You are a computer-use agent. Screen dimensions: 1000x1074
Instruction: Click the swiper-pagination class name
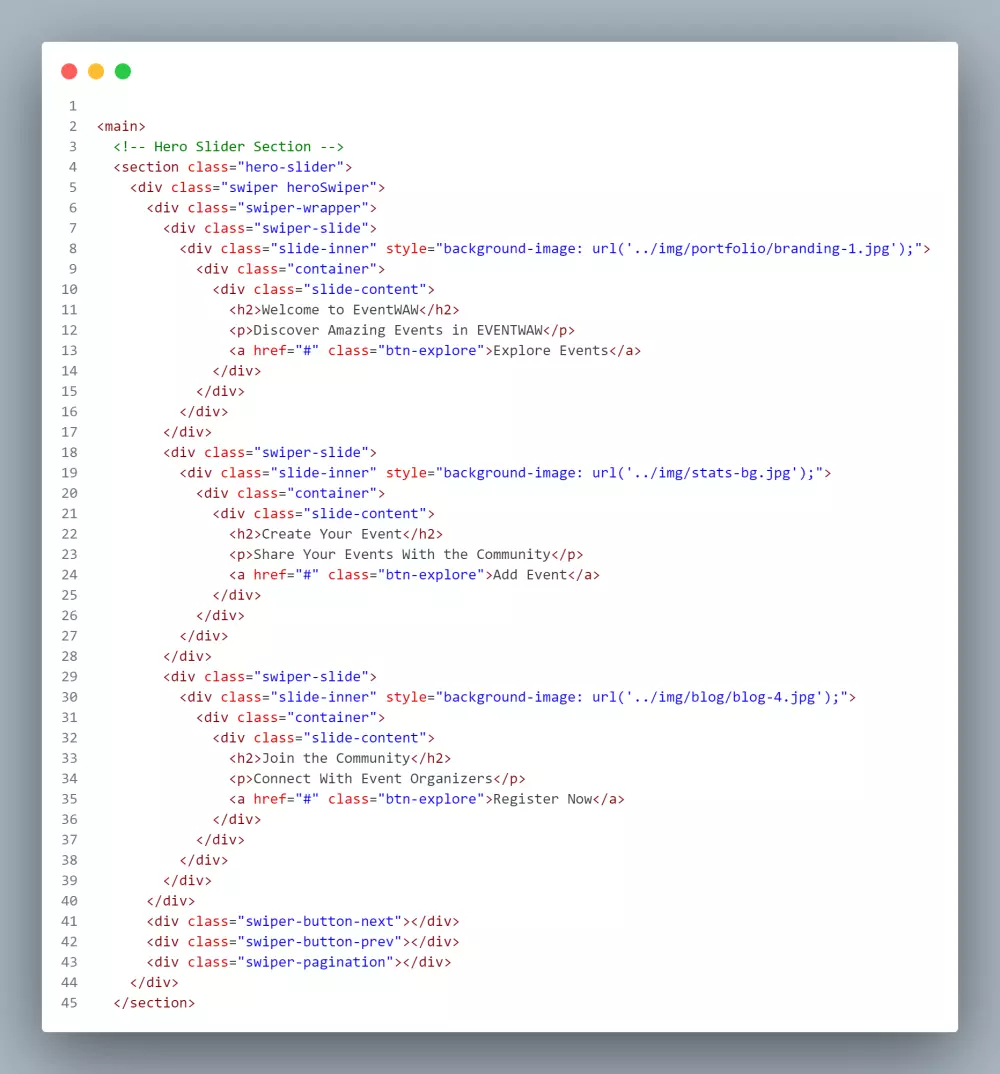315,962
